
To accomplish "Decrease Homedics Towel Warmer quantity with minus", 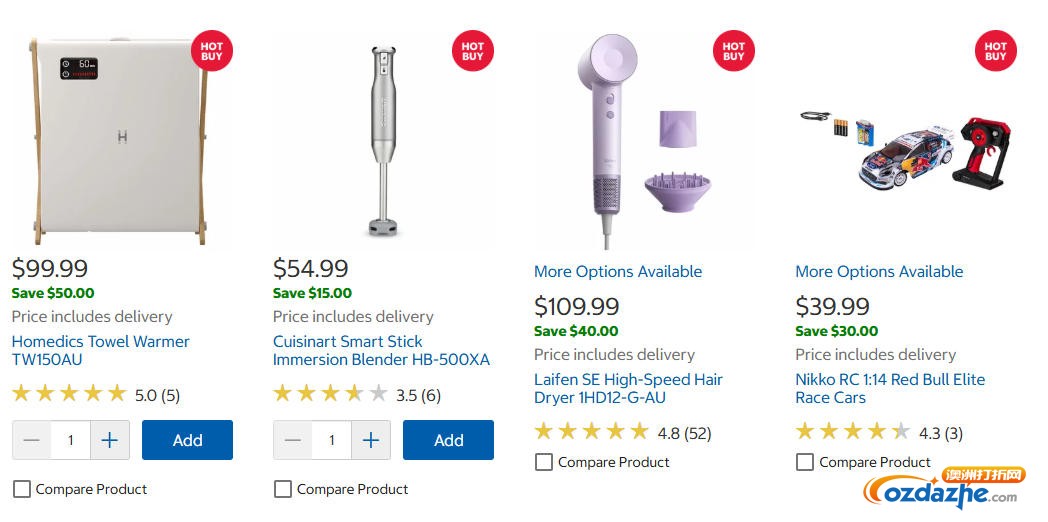I will [x=31, y=440].
